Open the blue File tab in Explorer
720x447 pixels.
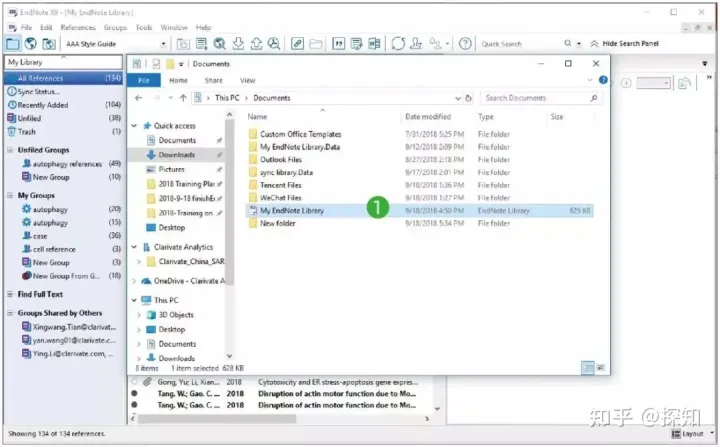pyautogui.click(x=144, y=80)
